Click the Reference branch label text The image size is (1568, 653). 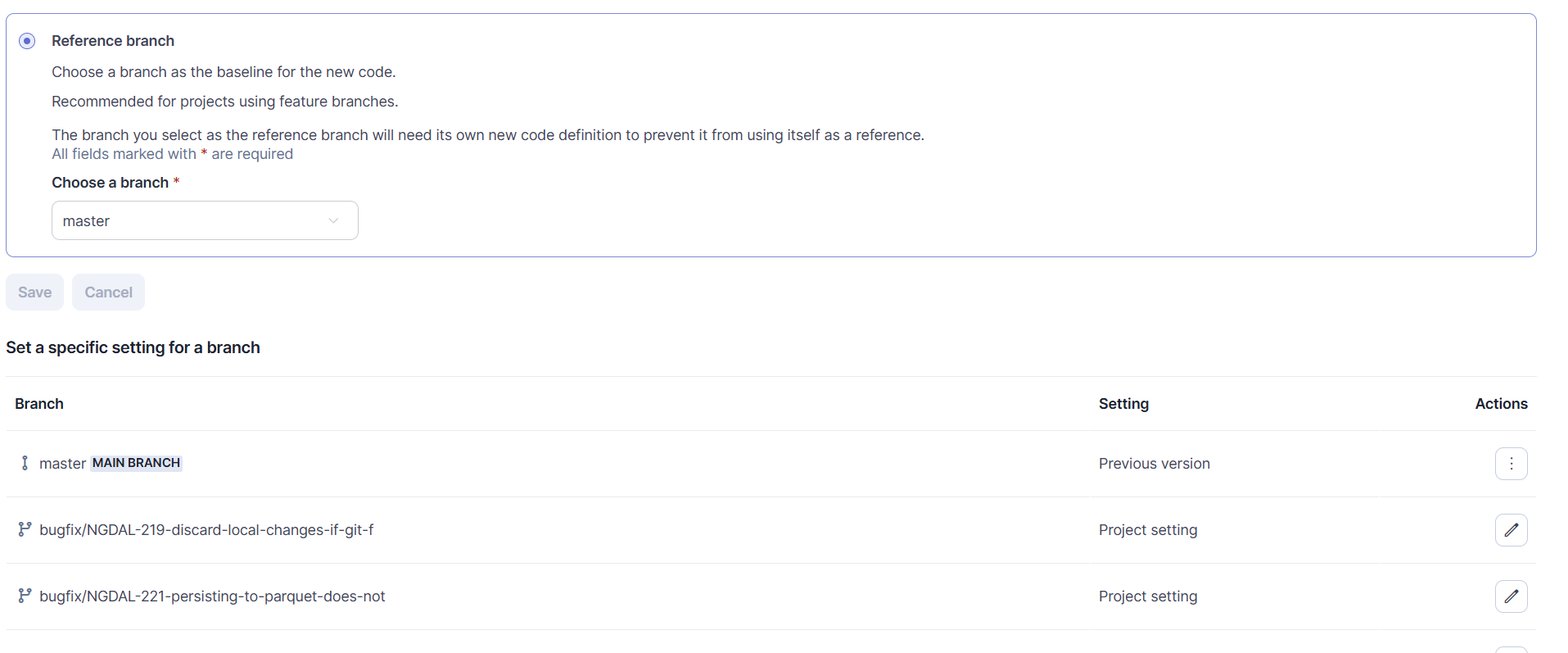(x=113, y=41)
